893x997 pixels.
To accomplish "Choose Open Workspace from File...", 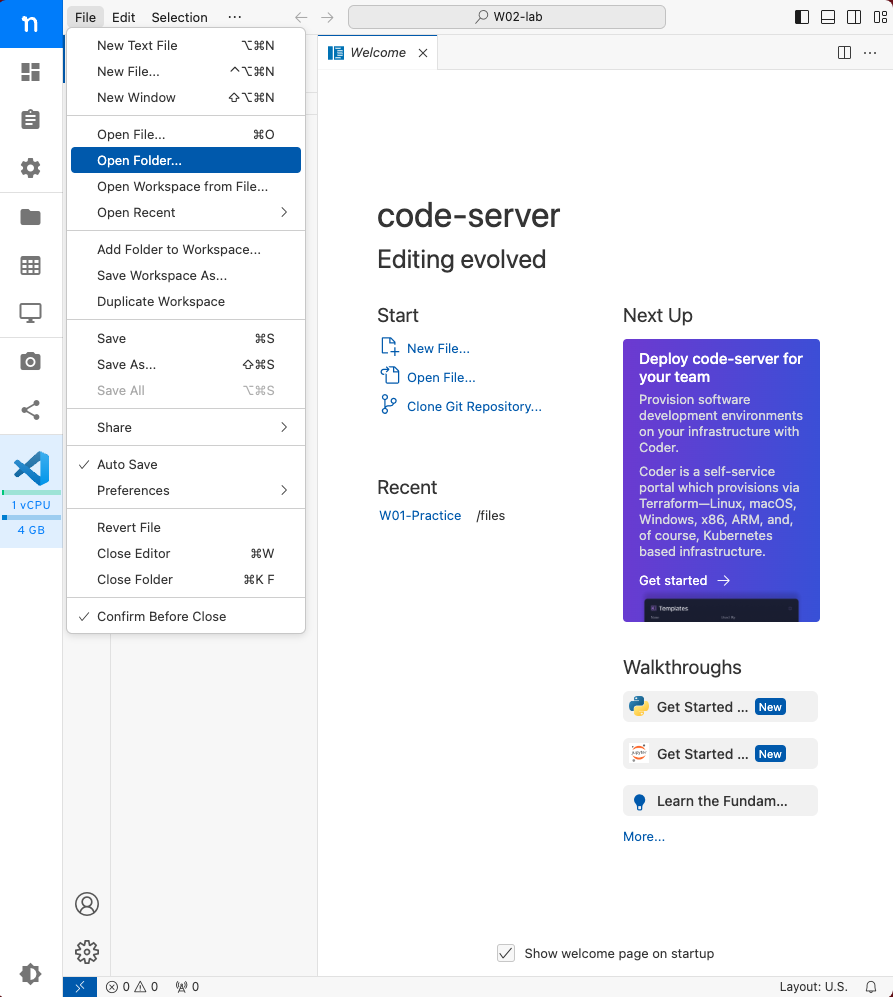I will point(186,187).
